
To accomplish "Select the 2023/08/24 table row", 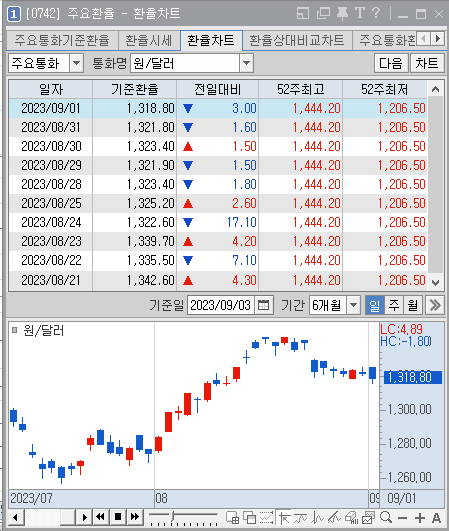I will pos(218,222).
